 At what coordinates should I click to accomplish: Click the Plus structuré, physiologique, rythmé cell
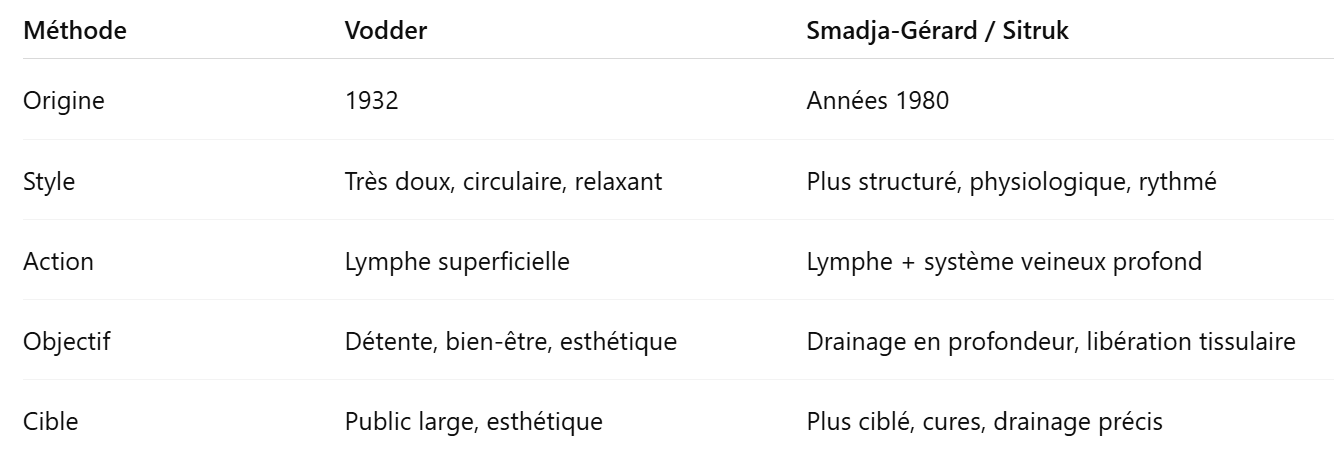tap(1011, 182)
